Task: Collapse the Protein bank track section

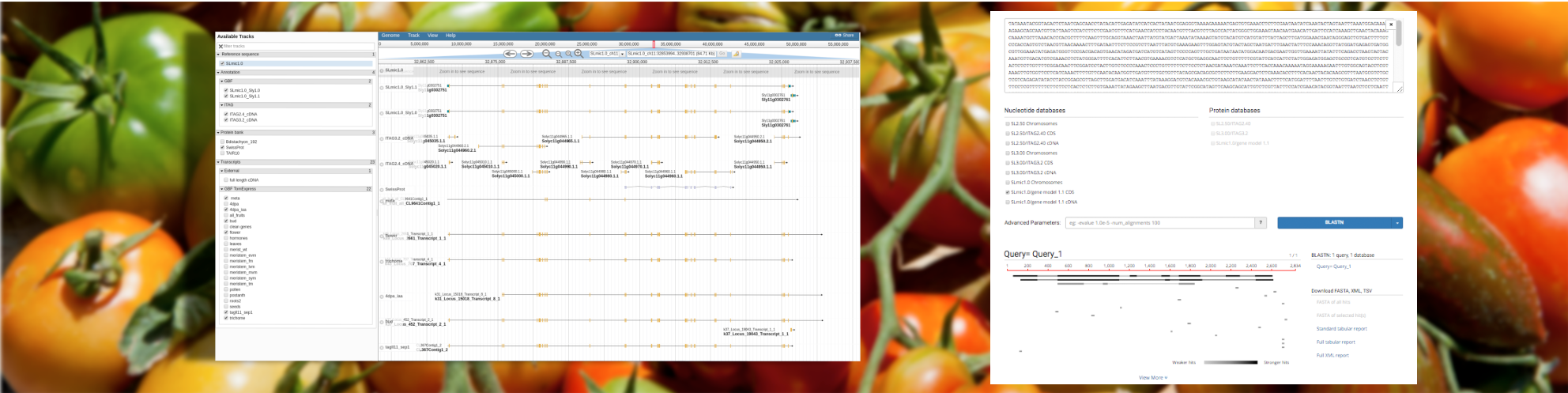Action: click(x=219, y=133)
